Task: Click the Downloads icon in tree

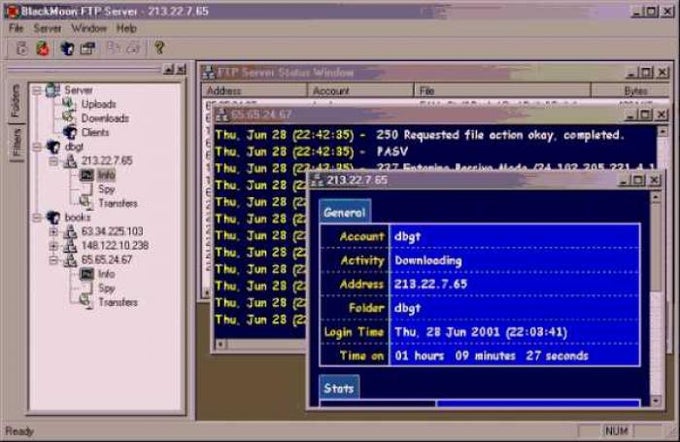Action: tap(69, 118)
